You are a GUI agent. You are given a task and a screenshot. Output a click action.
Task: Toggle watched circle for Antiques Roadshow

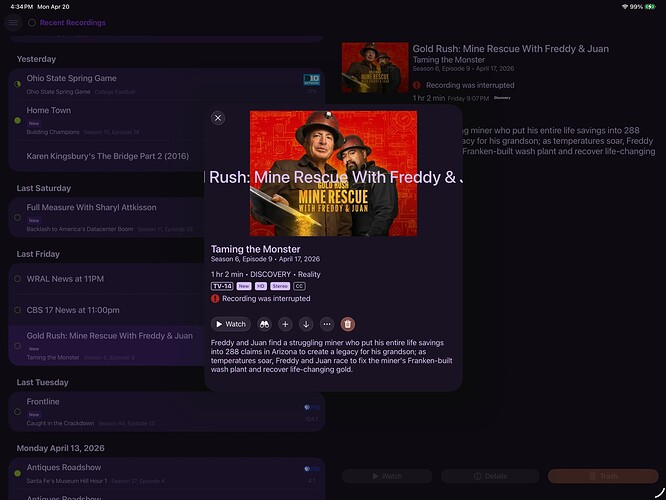tap(17, 473)
